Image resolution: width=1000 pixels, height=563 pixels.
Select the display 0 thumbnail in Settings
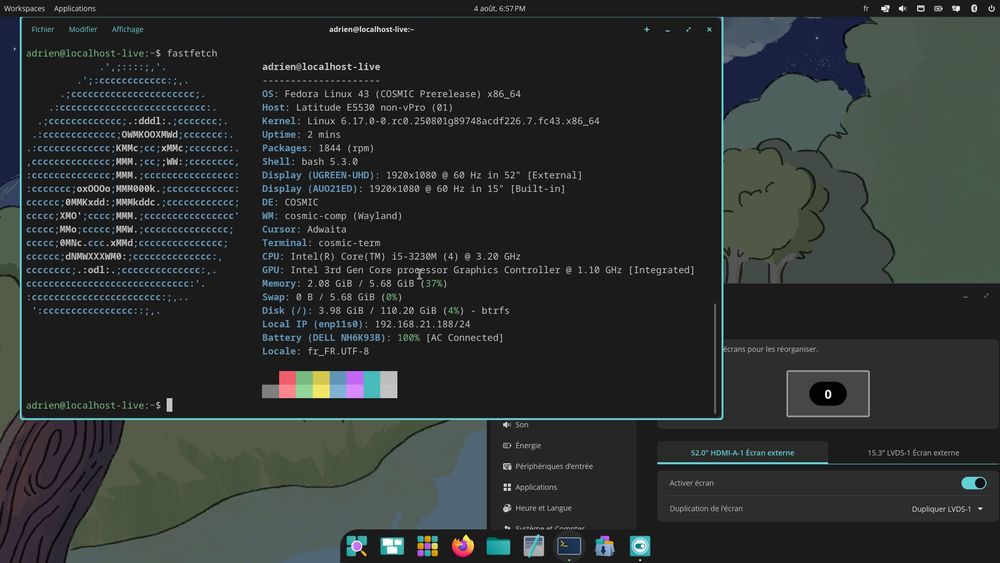(828, 394)
